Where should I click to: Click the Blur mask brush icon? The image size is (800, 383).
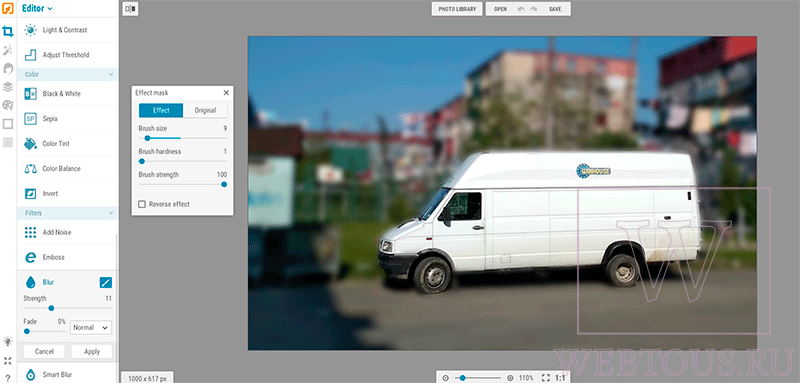[x=106, y=283]
